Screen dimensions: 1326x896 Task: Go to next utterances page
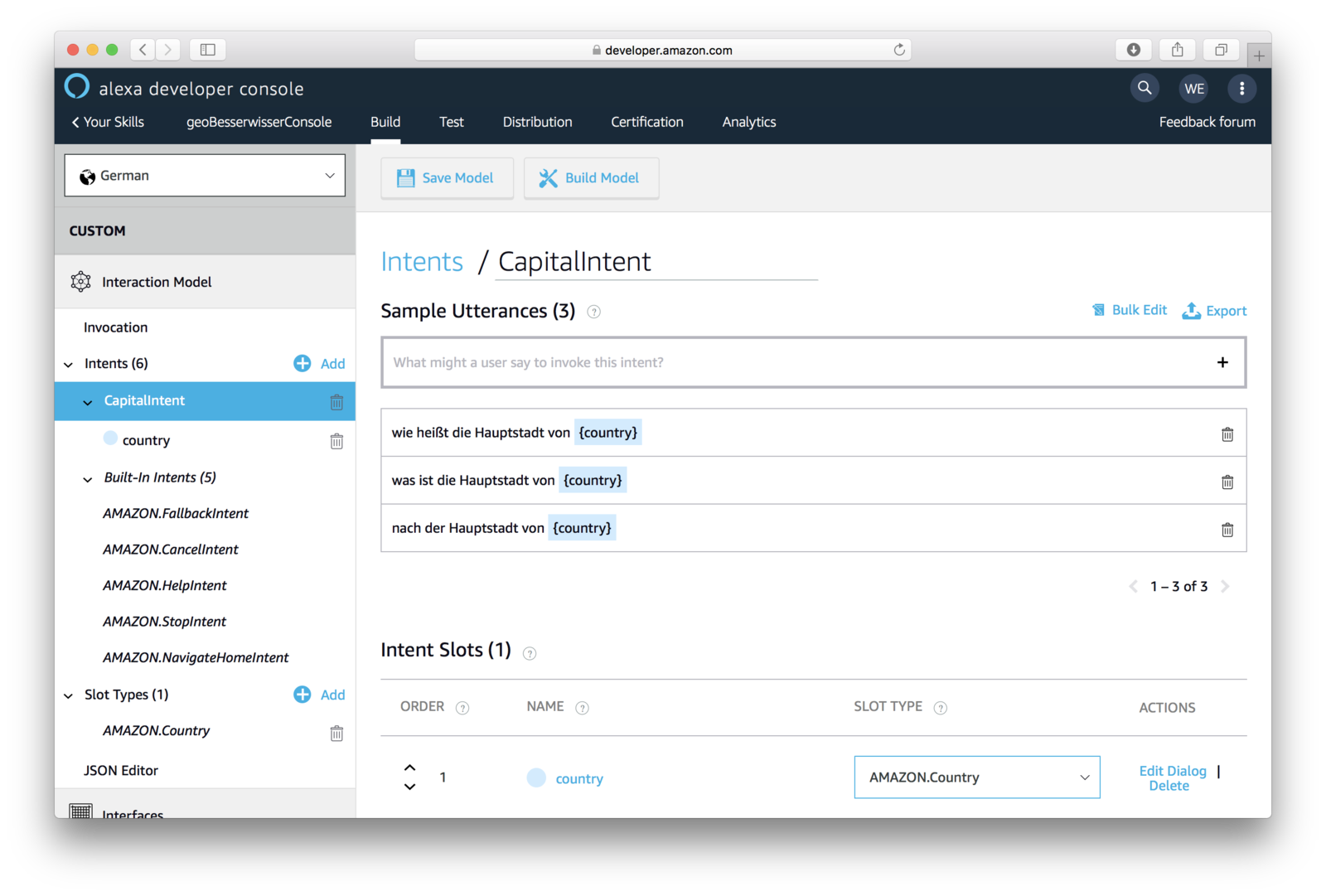click(x=1225, y=586)
